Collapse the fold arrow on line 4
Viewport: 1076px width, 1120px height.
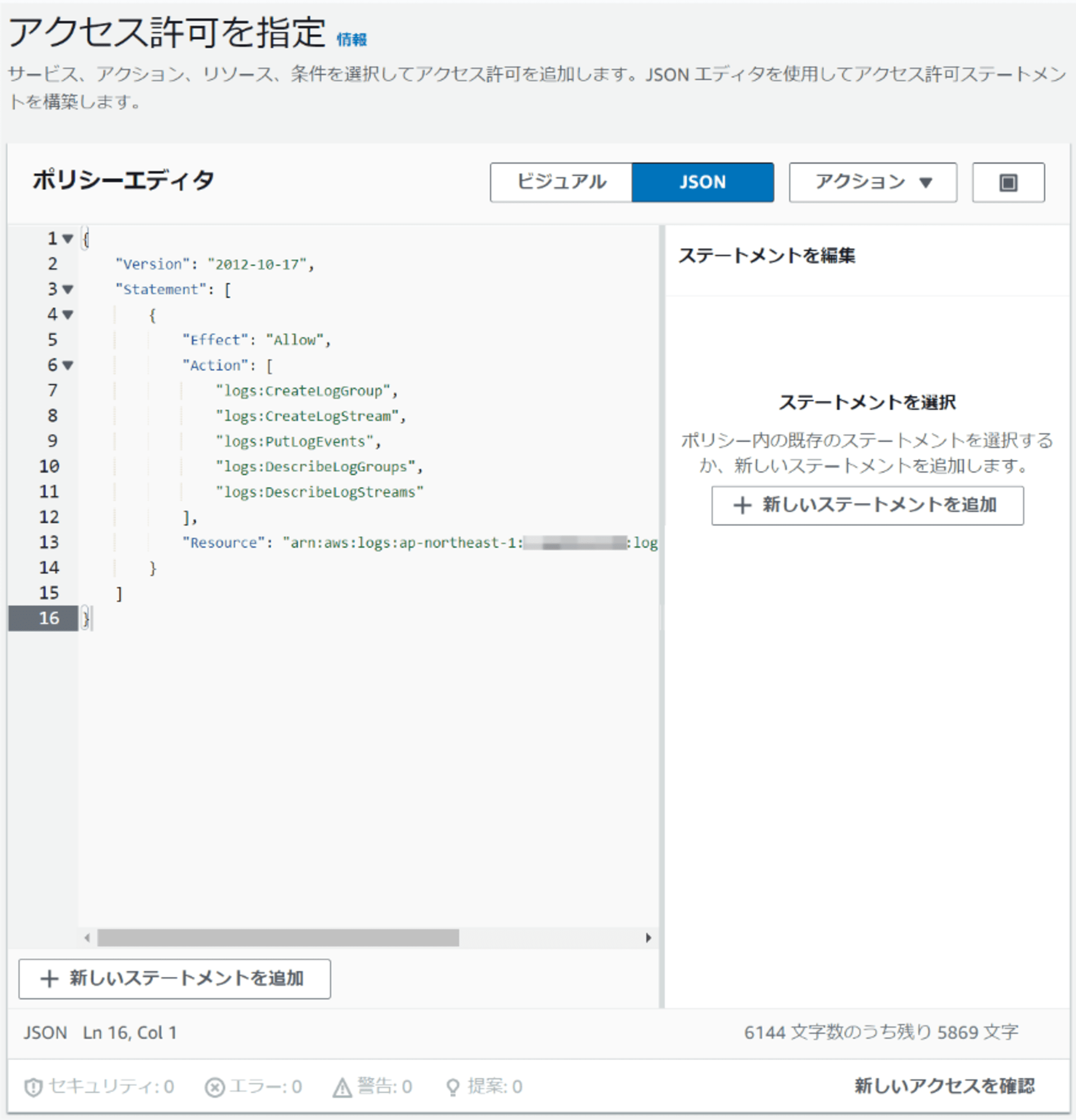click(x=68, y=314)
